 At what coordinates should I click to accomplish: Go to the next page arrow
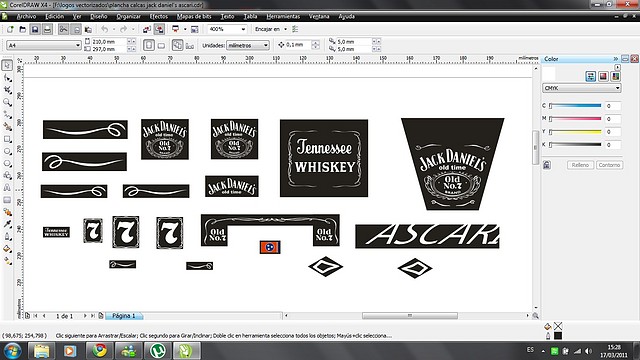[85, 316]
